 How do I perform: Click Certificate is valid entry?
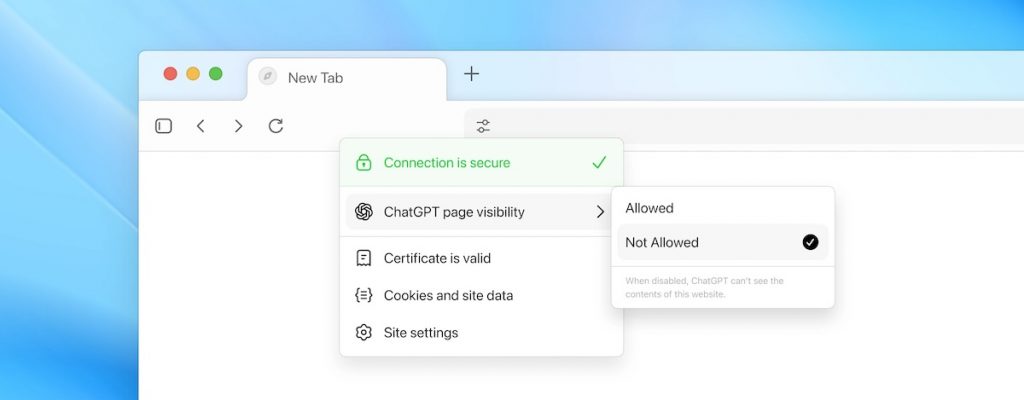click(437, 258)
